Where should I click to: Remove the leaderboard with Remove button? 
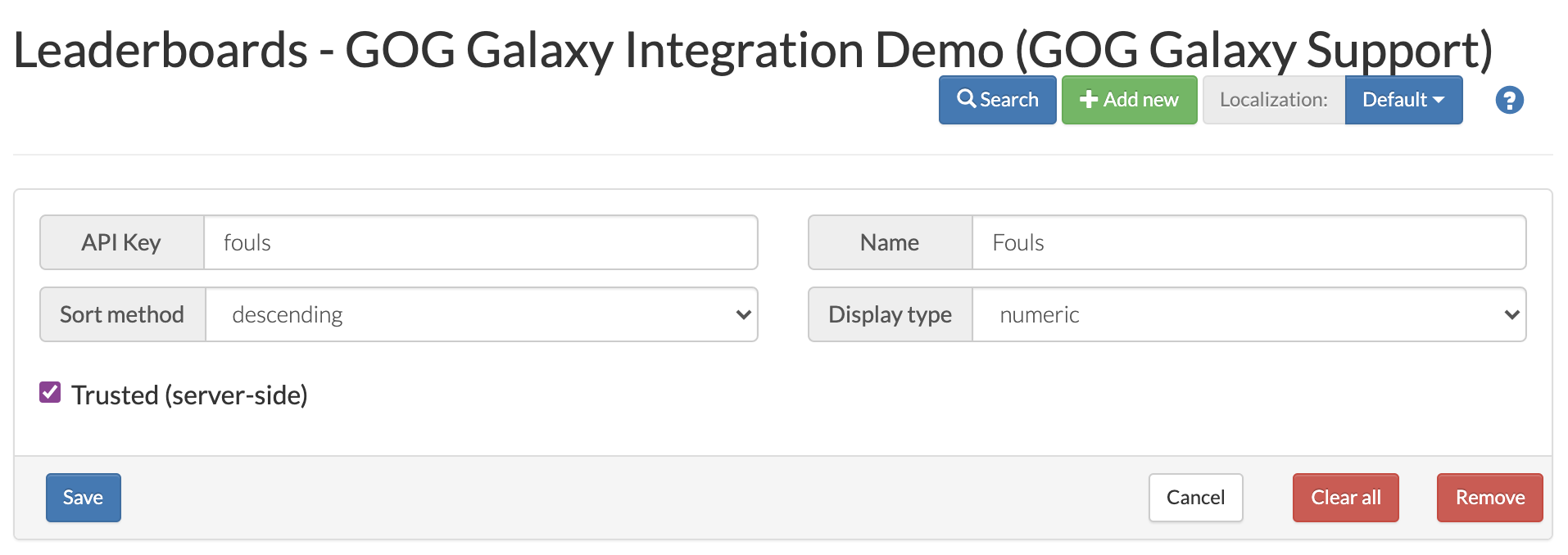(1489, 498)
